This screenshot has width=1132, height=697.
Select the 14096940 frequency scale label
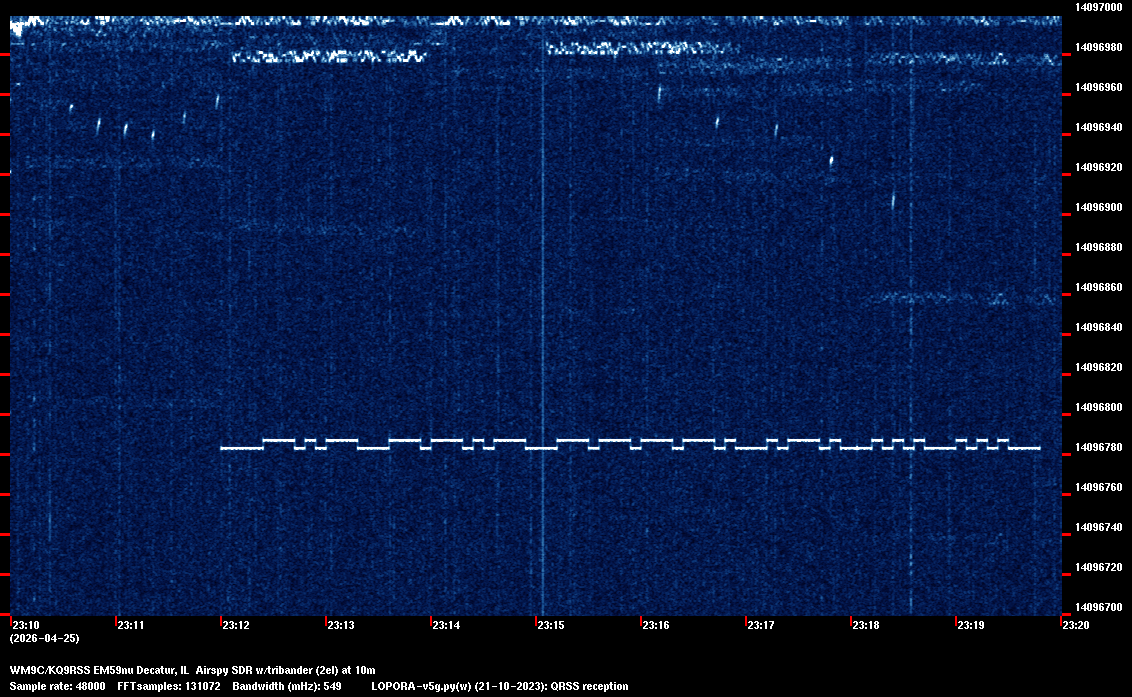click(x=1098, y=127)
